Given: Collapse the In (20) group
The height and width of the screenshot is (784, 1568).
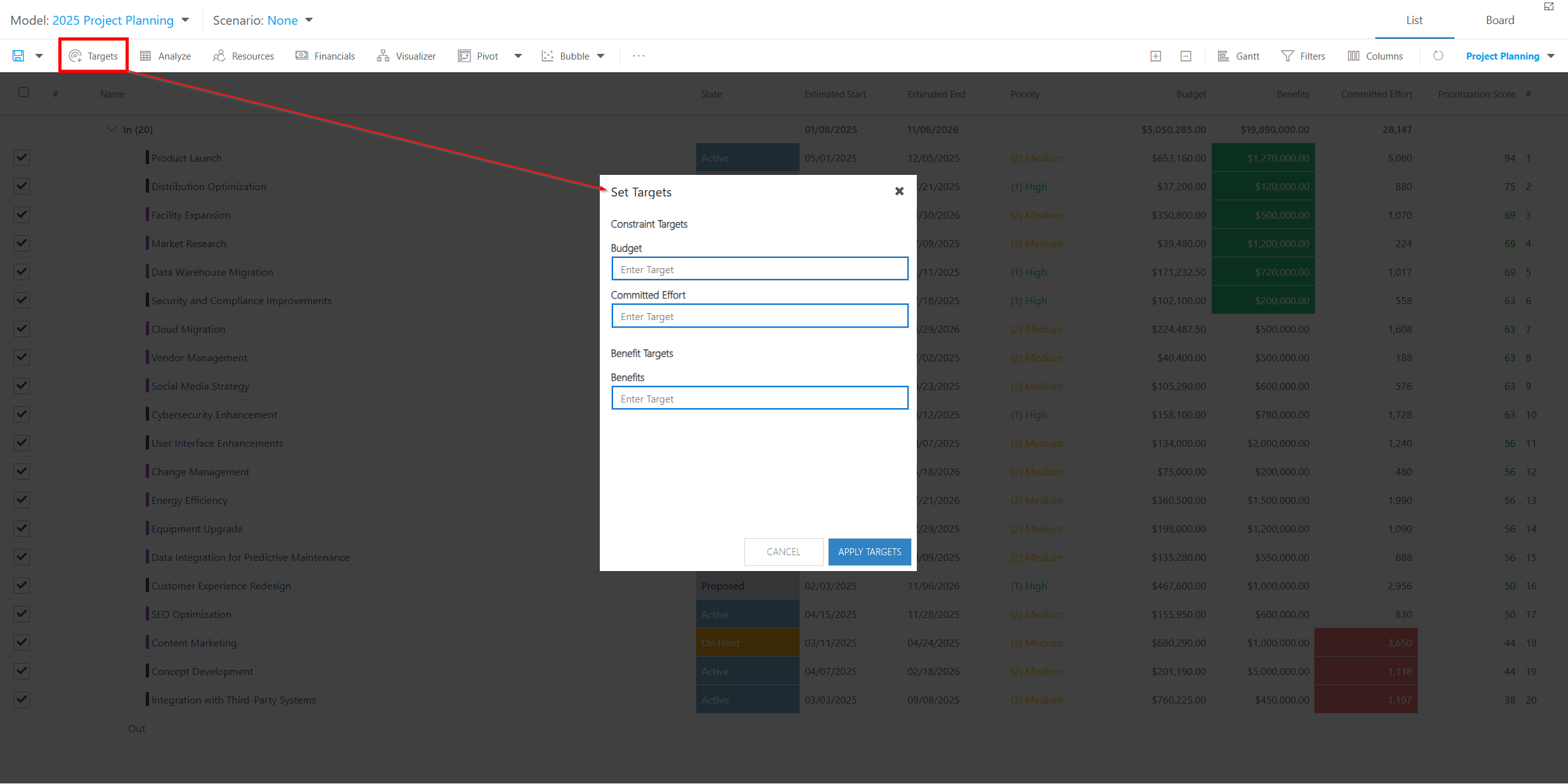Looking at the screenshot, I should [112, 129].
